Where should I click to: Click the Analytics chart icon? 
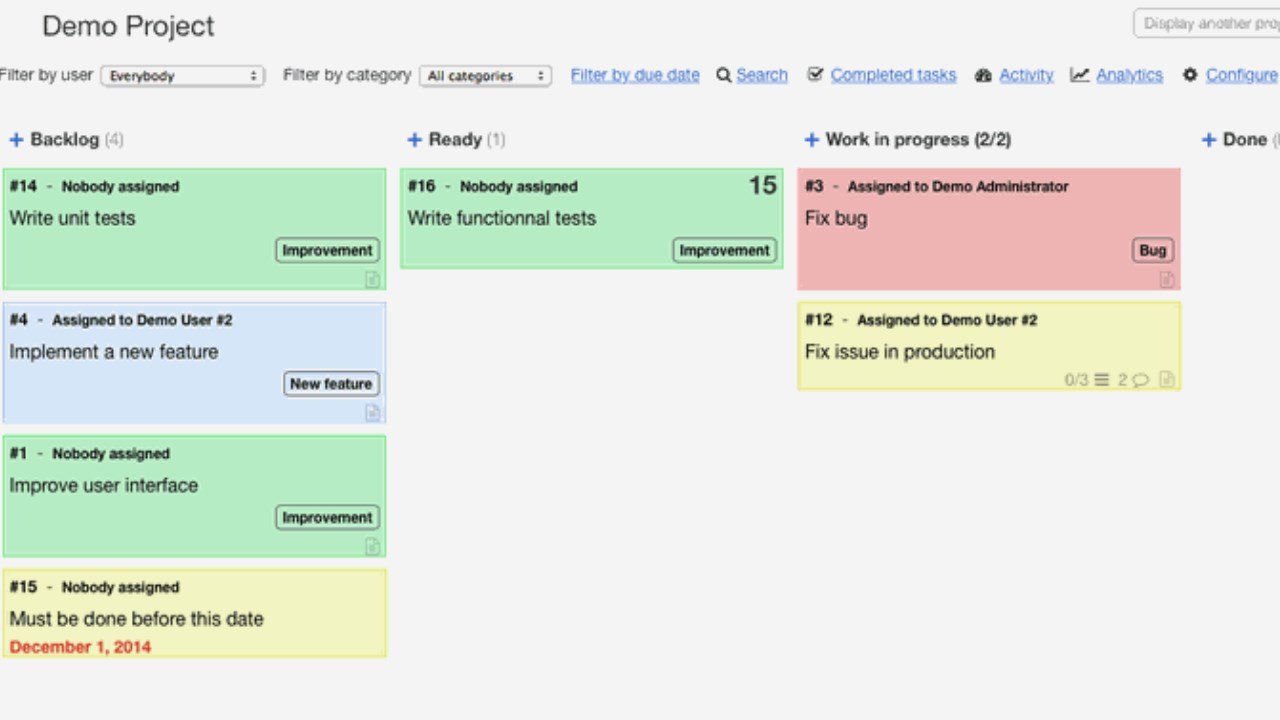pyautogui.click(x=1079, y=75)
